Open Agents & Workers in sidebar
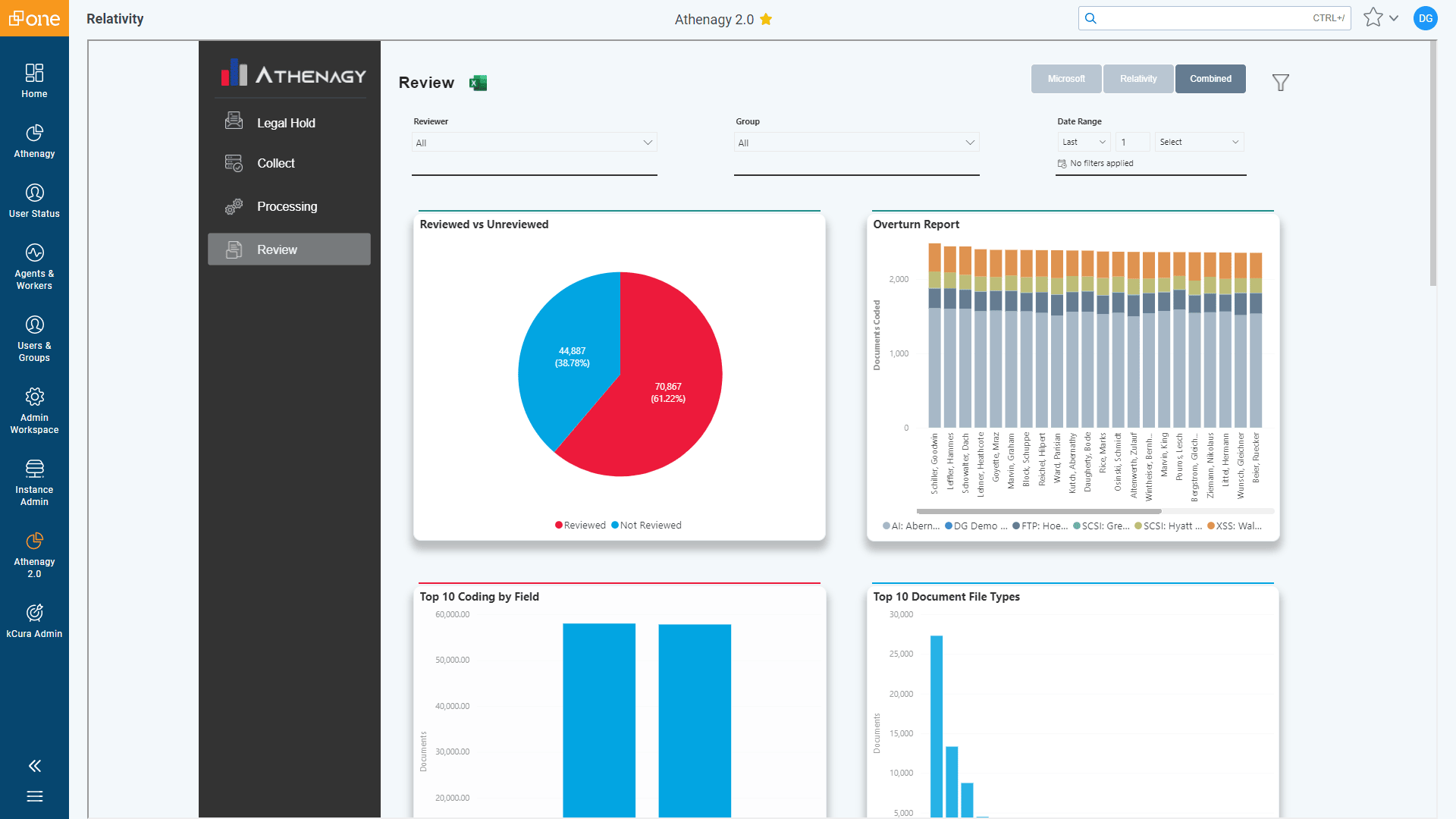This screenshot has width=1456, height=819. (x=34, y=267)
